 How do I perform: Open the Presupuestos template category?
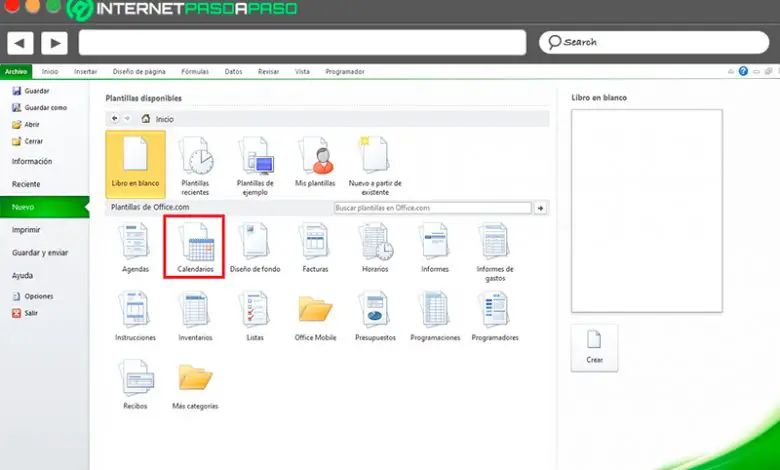tap(375, 316)
